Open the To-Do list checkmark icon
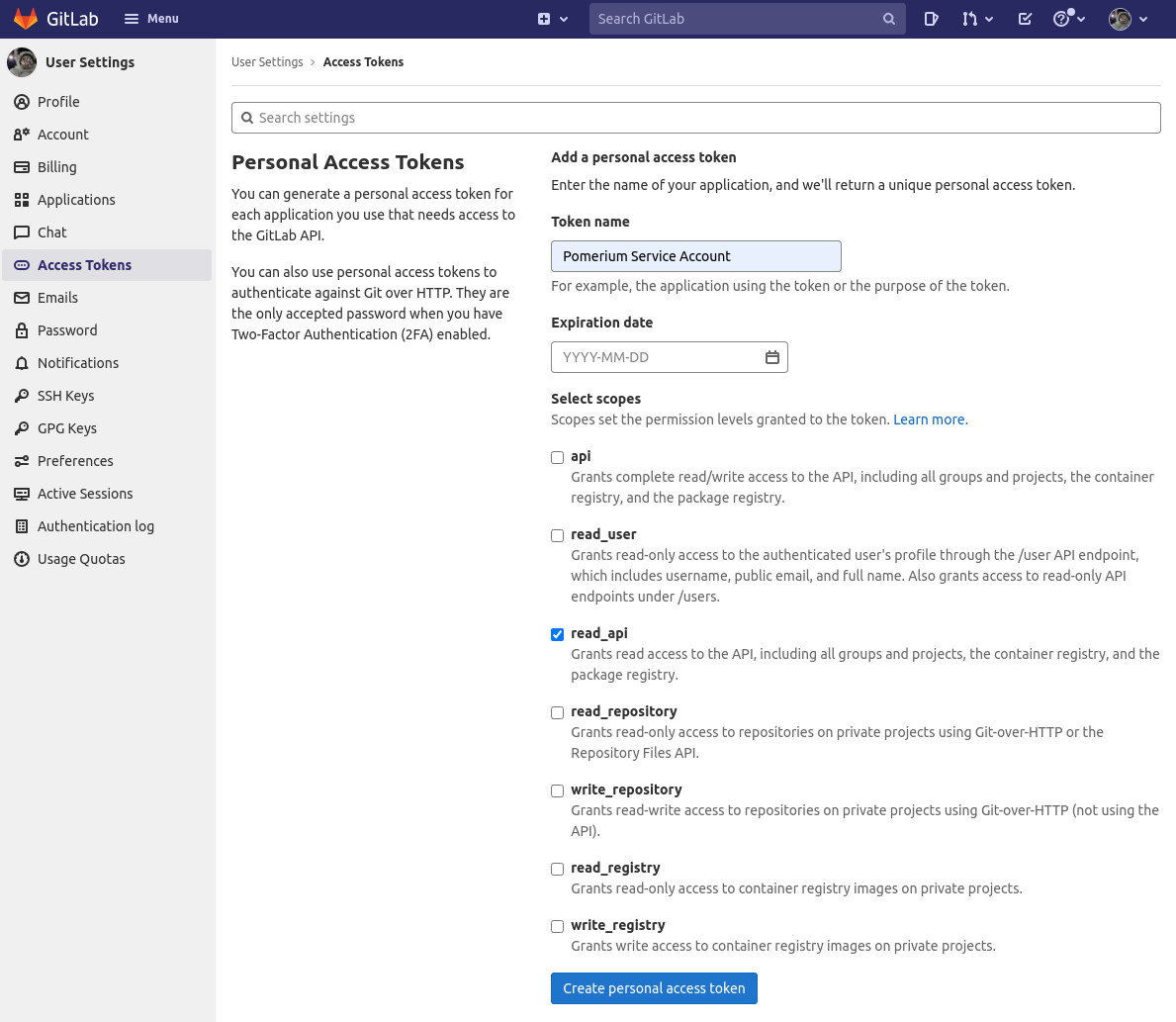 (x=1025, y=20)
